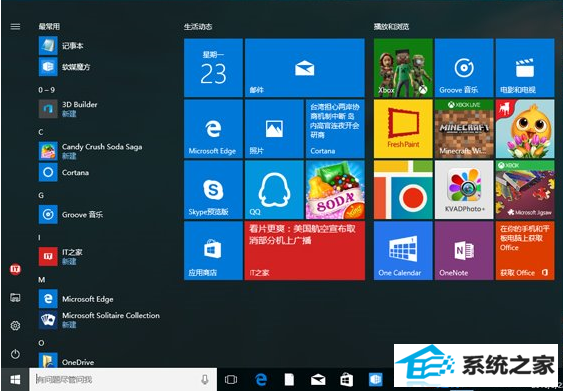Open the One Calendar tile
The image size is (563, 392).
pyautogui.click(x=403, y=251)
